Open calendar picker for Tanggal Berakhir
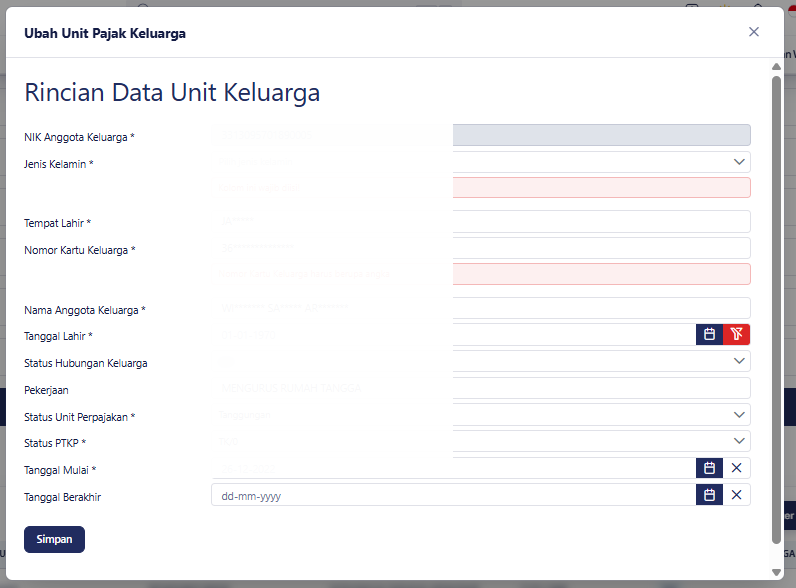 point(709,495)
